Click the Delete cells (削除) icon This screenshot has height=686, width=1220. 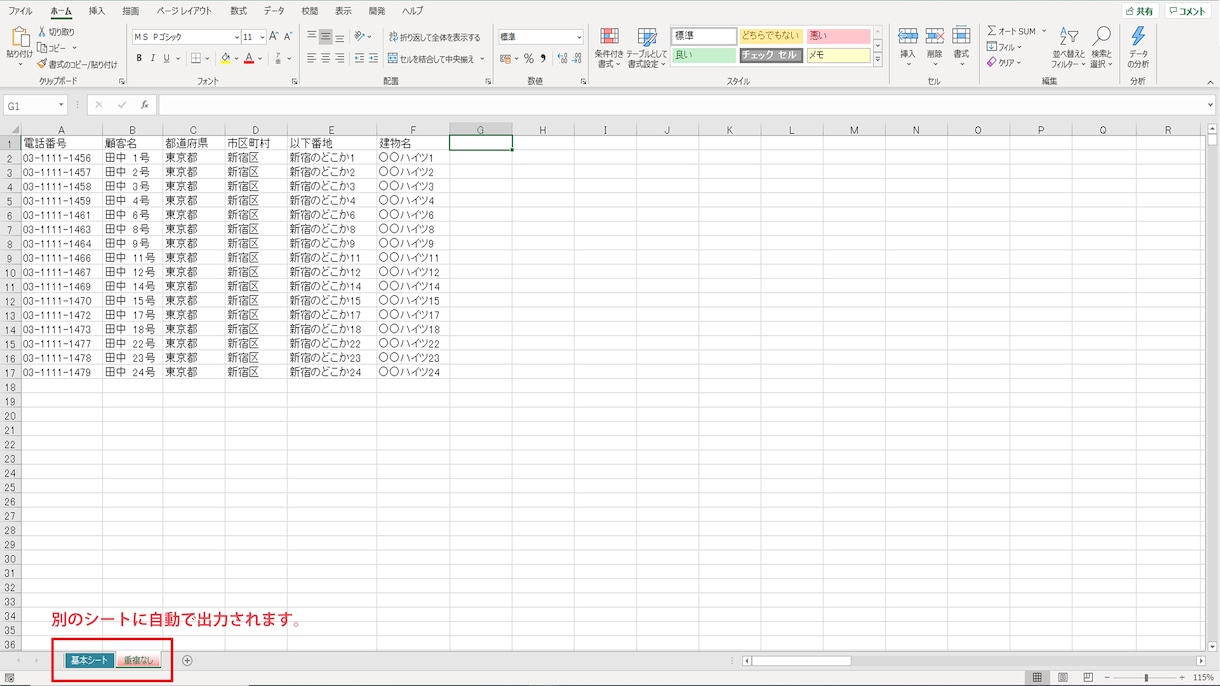[x=935, y=37]
